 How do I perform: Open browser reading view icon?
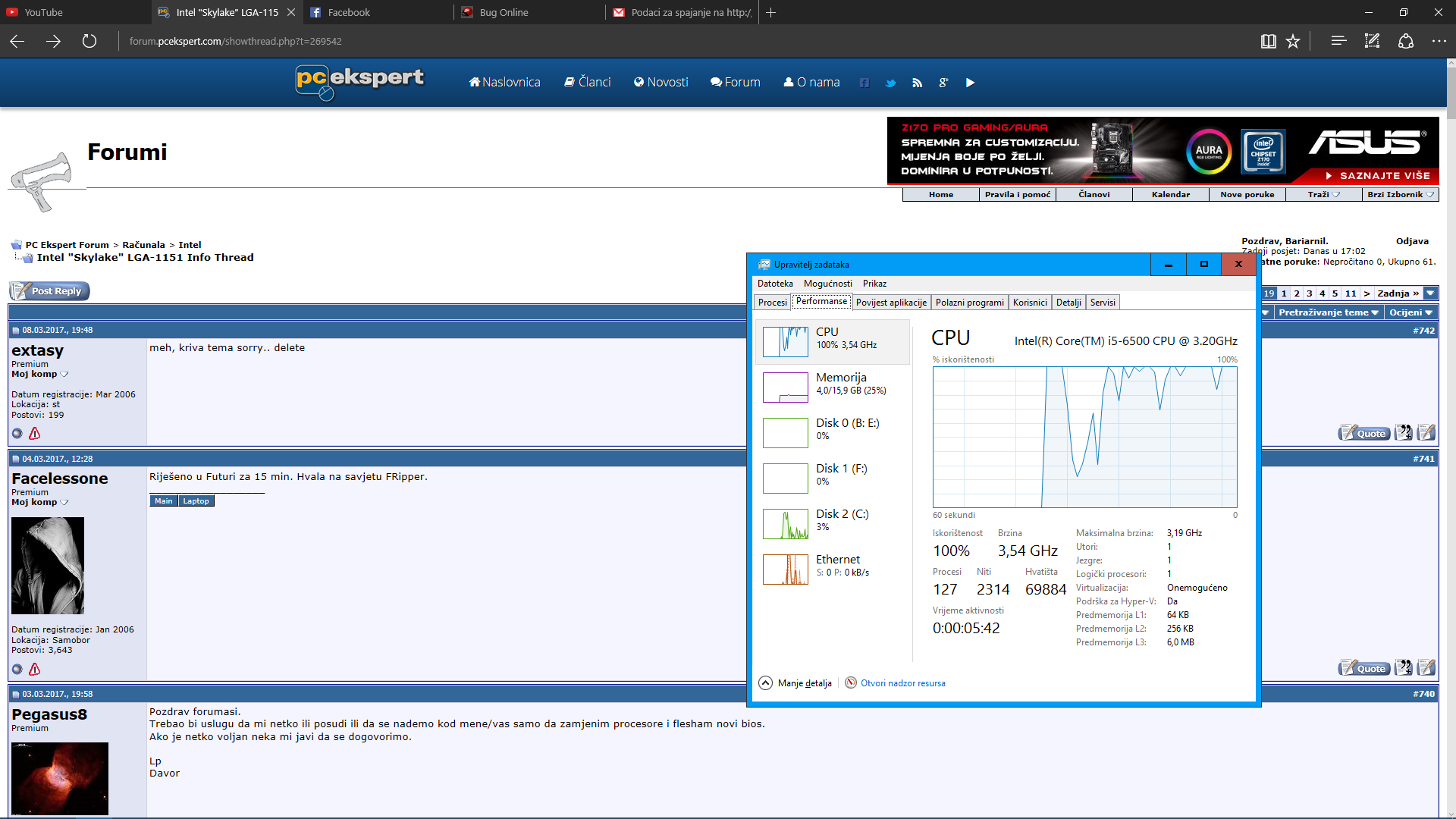pyautogui.click(x=1268, y=41)
